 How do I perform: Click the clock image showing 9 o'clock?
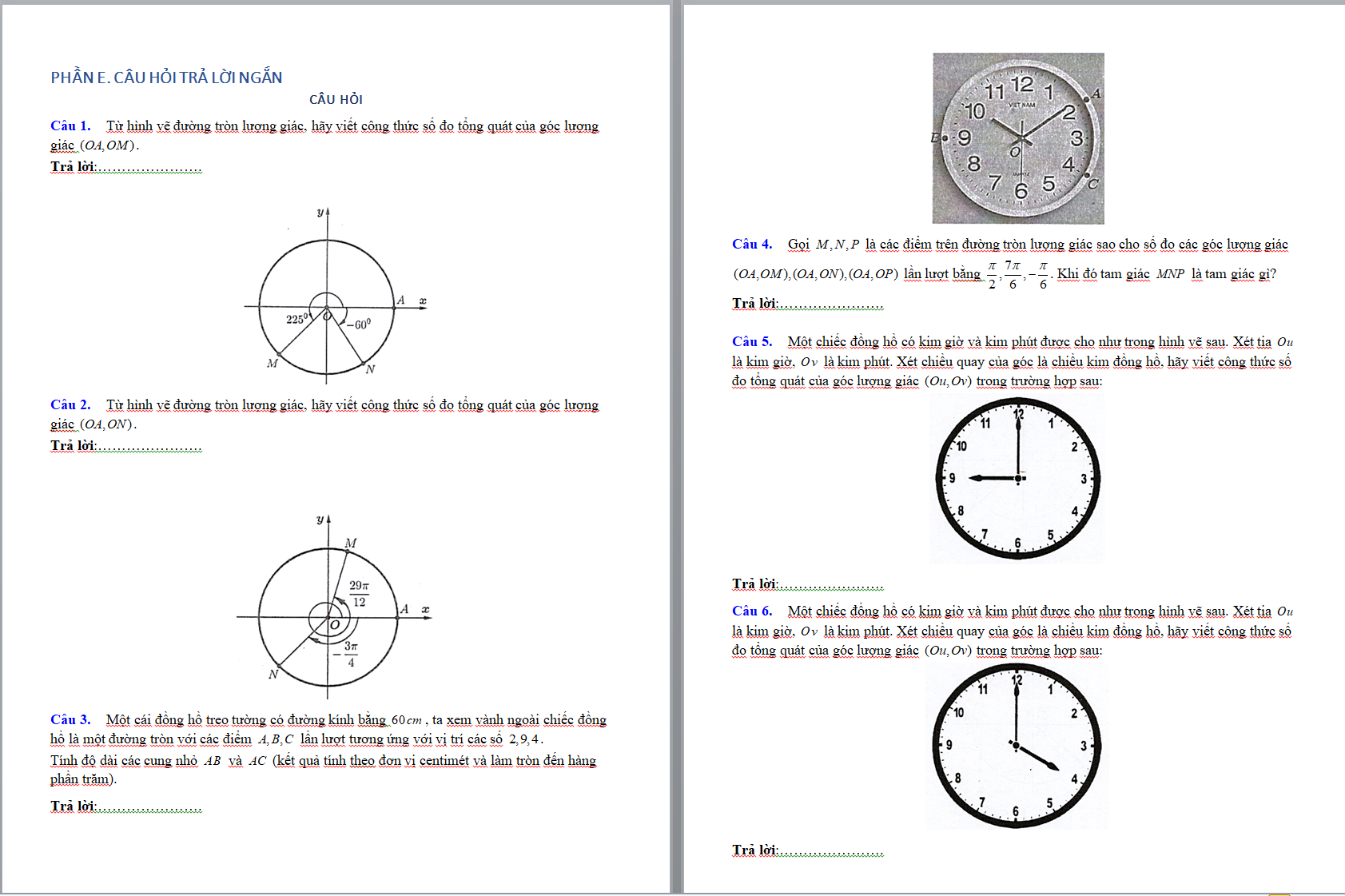pos(1017,479)
